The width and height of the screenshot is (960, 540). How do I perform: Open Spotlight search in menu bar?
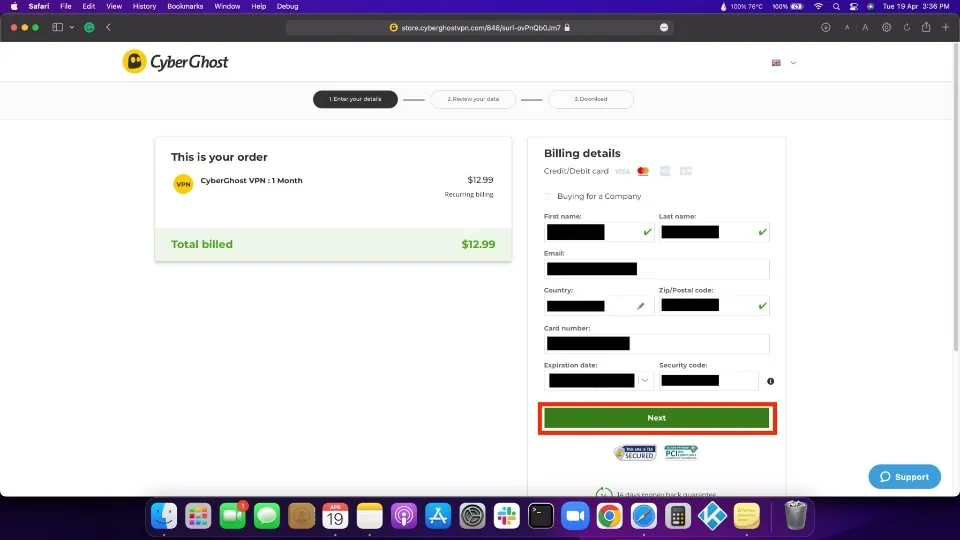(x=836, y=6)
